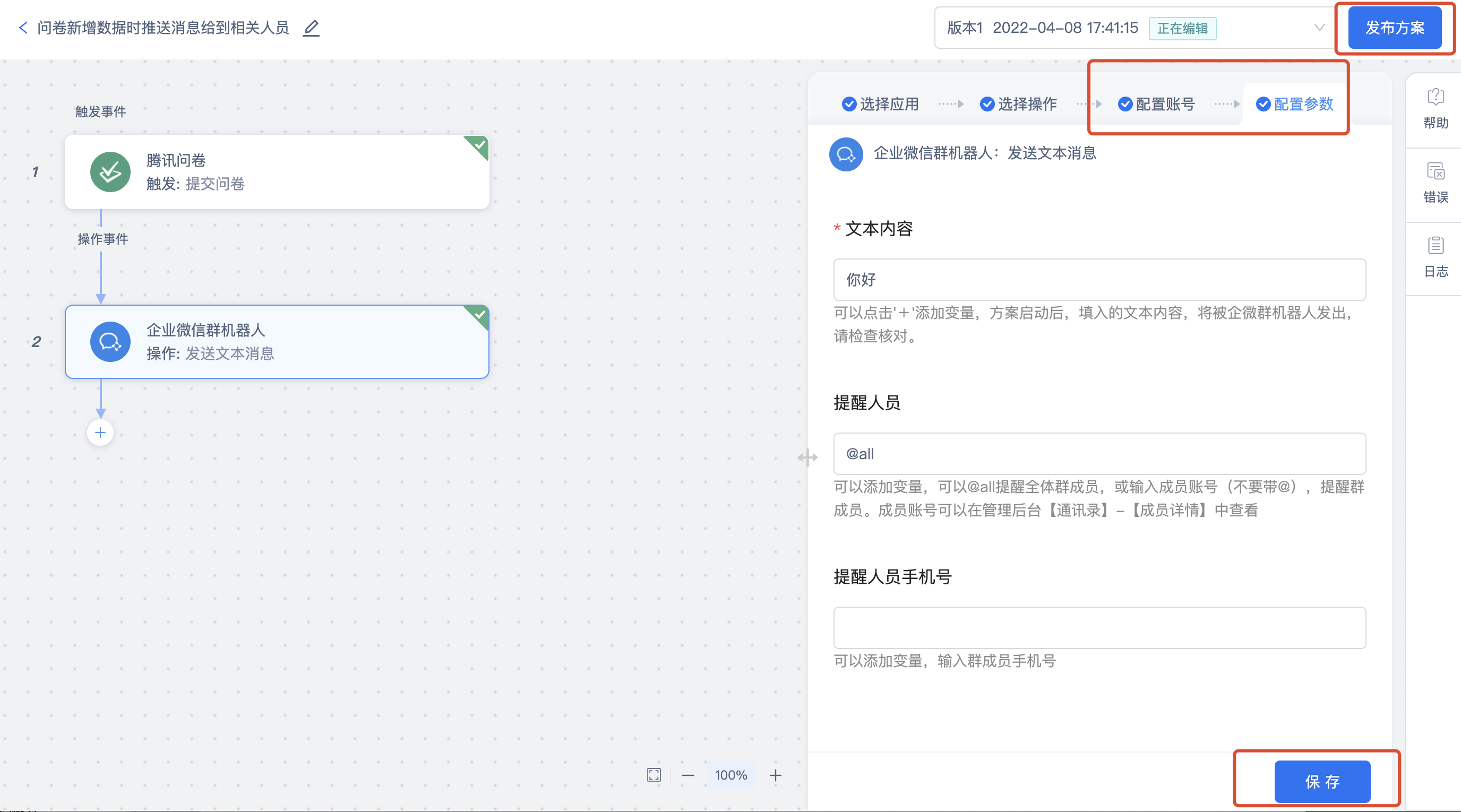Click green checkmark on 企业微信群机器人 card
The width and height of the screenshot is (1461, 812).
[480, 315]
